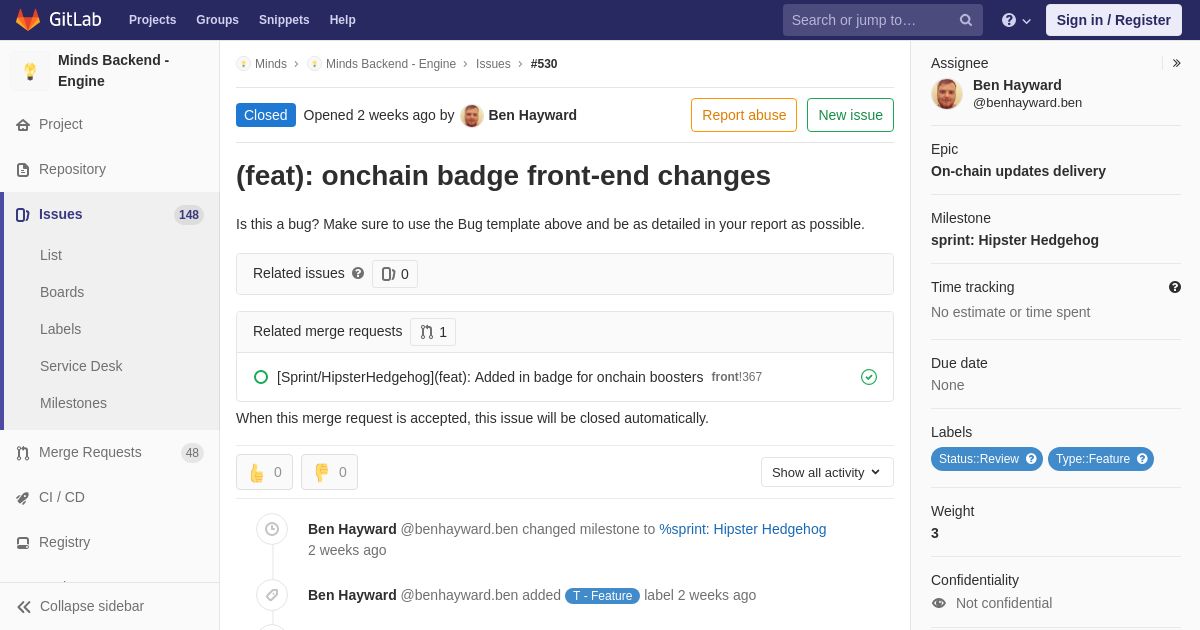This screenshot has height=630, width=1200.
Task: Open Ben Hayward's assignee avatar
Action: click(x=947, y=94)
